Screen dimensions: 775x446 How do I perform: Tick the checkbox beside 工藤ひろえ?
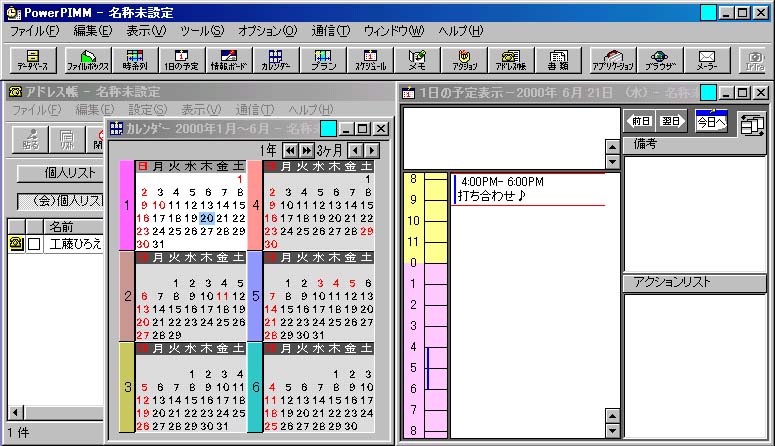[35, 245]
